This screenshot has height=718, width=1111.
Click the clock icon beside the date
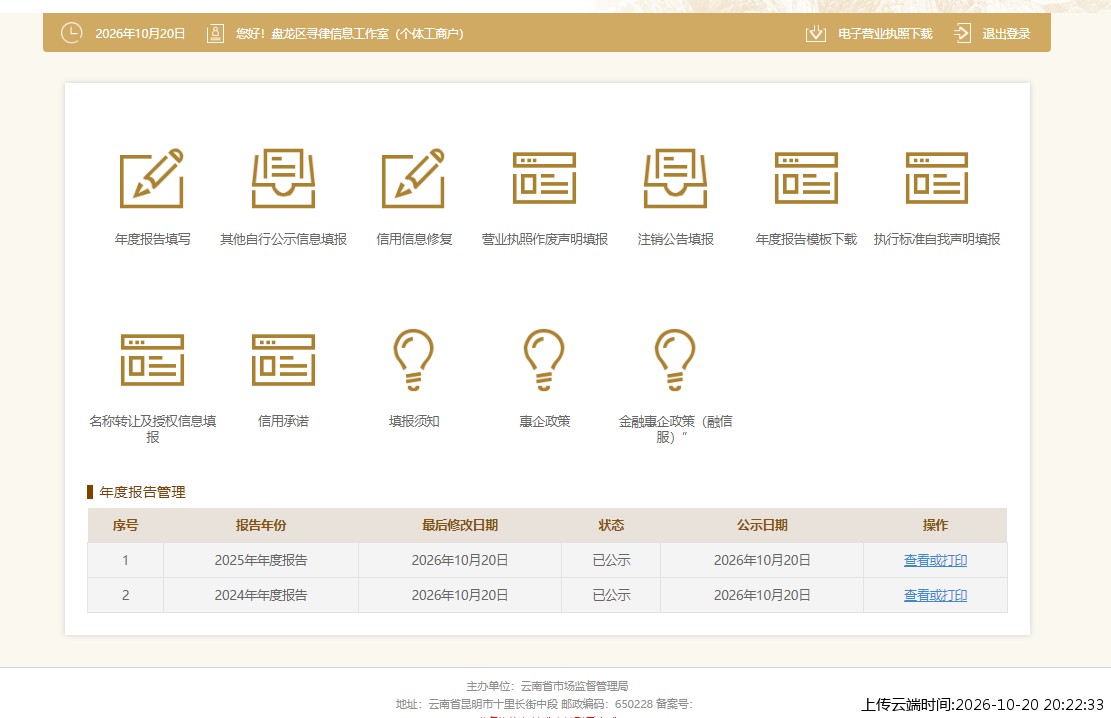pyautogui.click(x=72, y=33)
